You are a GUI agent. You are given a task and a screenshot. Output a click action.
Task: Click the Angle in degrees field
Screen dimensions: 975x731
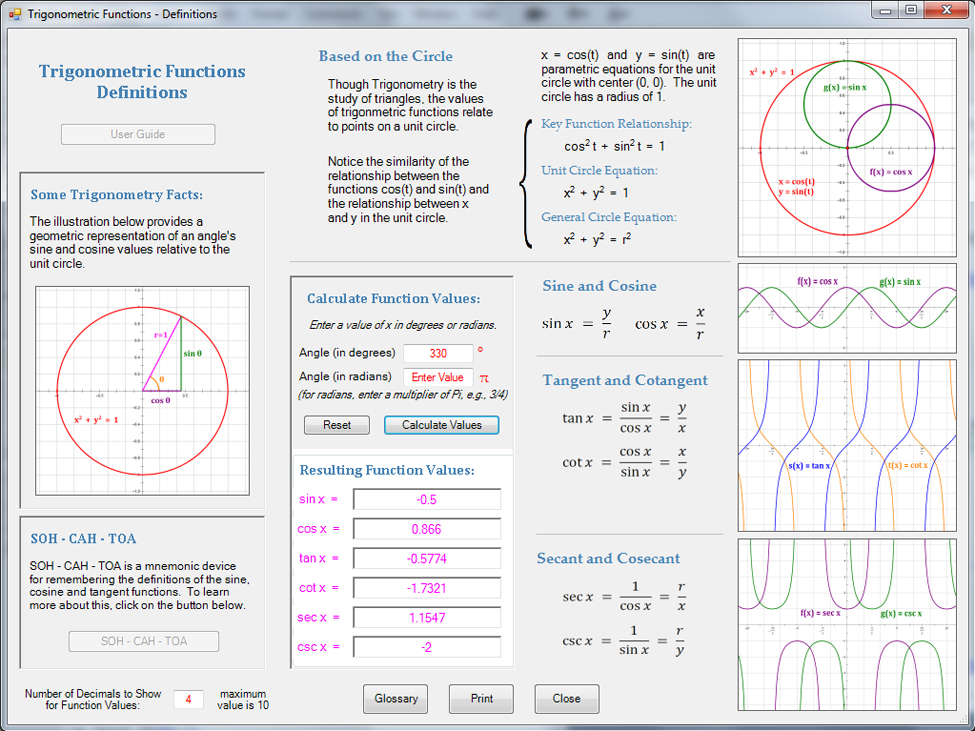point(438,353)
